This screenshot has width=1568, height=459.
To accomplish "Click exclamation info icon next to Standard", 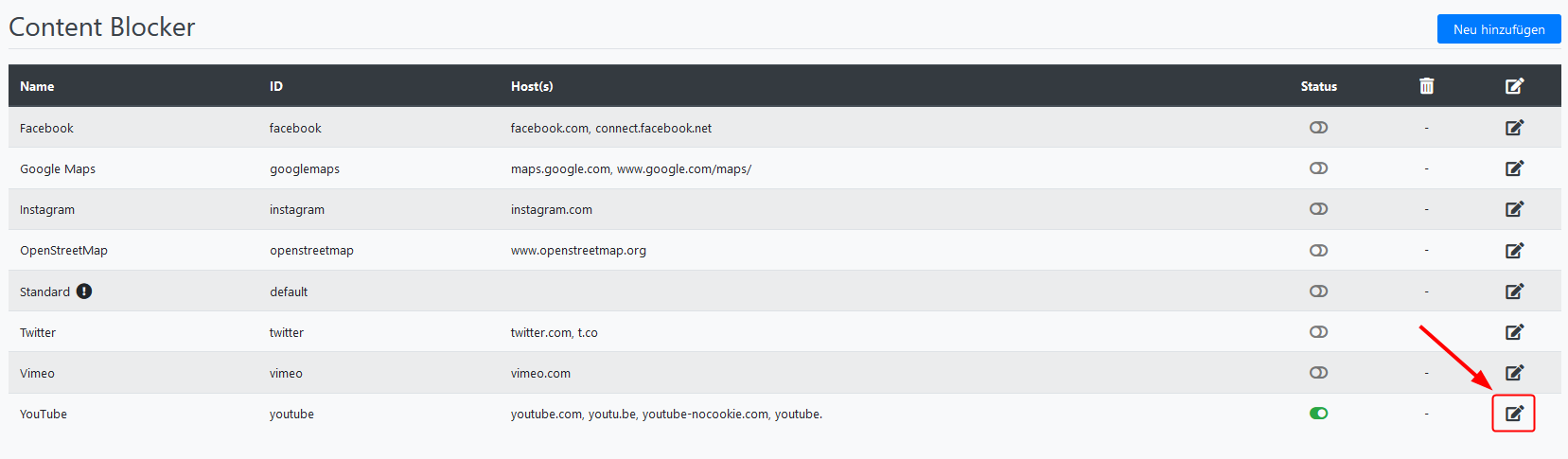I will pyautogui.click(x=84, y=291).
